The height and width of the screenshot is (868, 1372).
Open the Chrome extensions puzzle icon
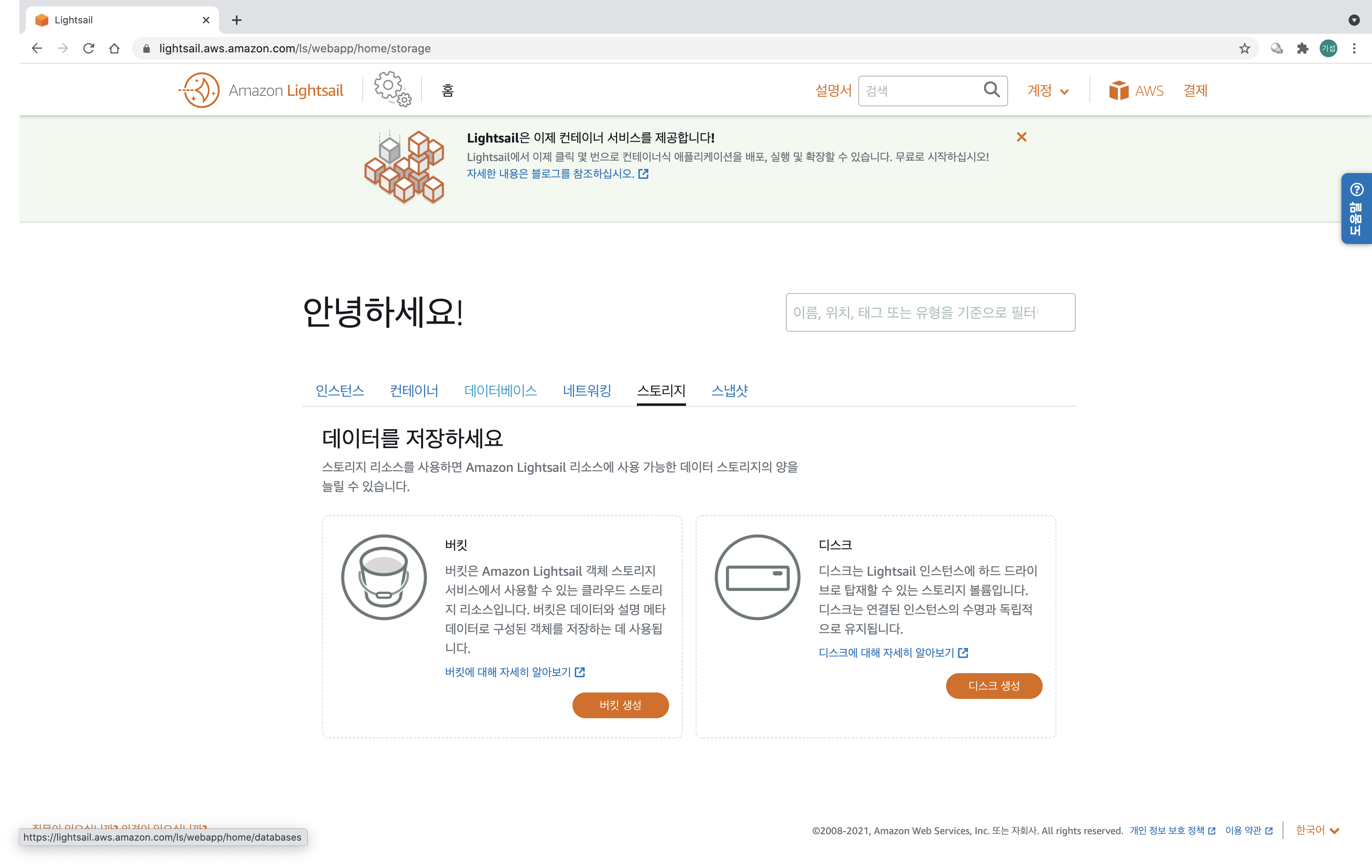(1302, 48)
